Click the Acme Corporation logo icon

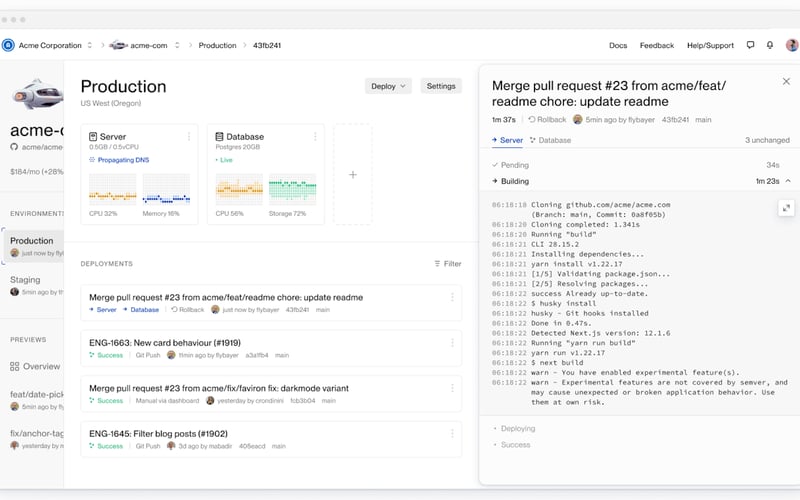(x=8, y=45)
